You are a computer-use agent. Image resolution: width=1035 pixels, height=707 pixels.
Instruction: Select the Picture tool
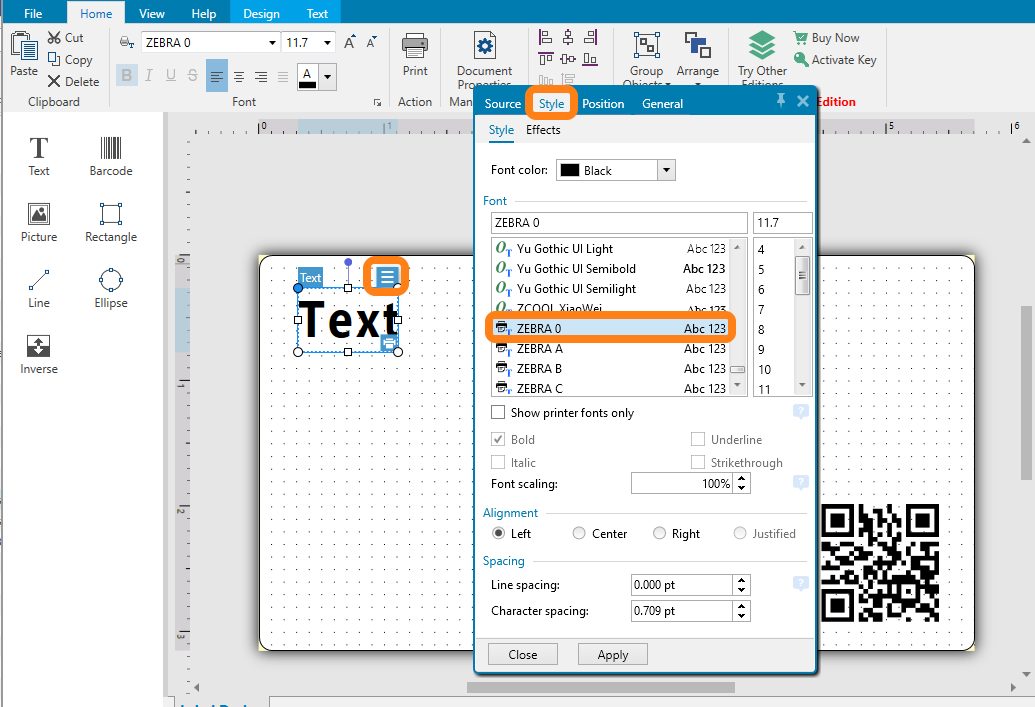click(38, 222)
